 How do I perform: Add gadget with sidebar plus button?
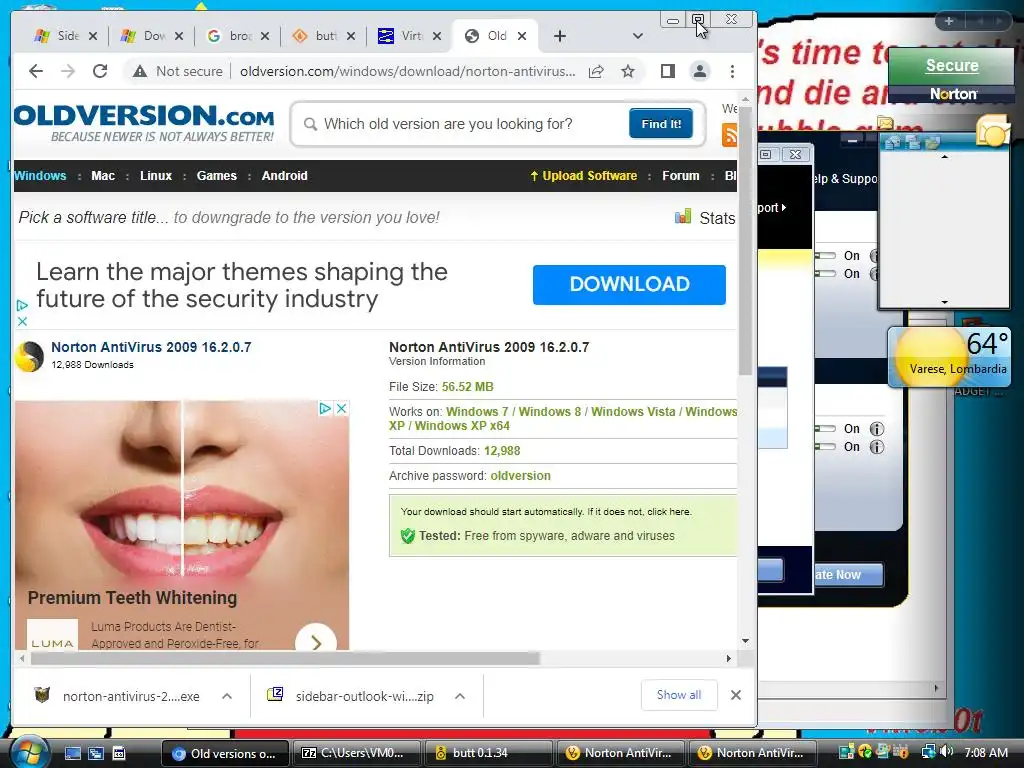point(948,21)
